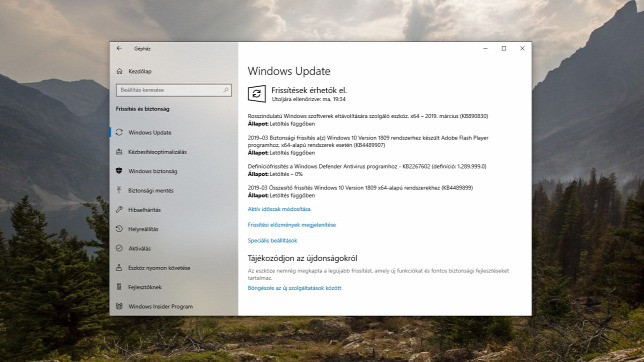Maximize the Settings window
The image size is (644, 362).
point(504,48)
